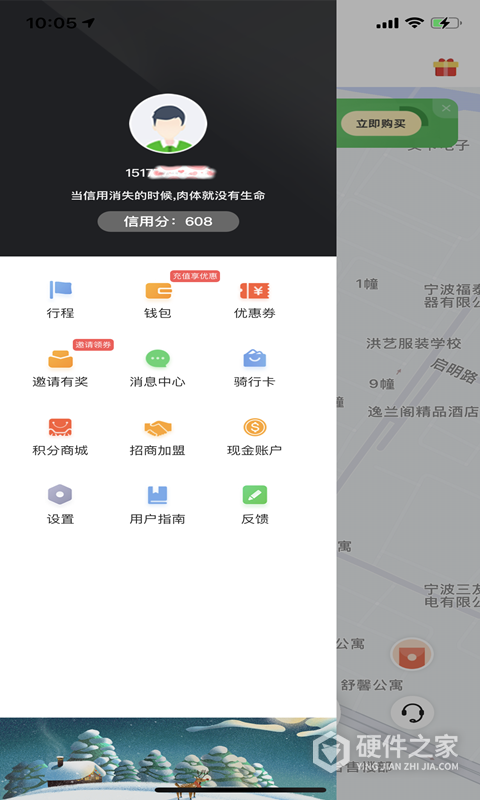This screenshot has height=800, width=480.
Task: Tap the red envelope icon on map
Action: (412, 654)
